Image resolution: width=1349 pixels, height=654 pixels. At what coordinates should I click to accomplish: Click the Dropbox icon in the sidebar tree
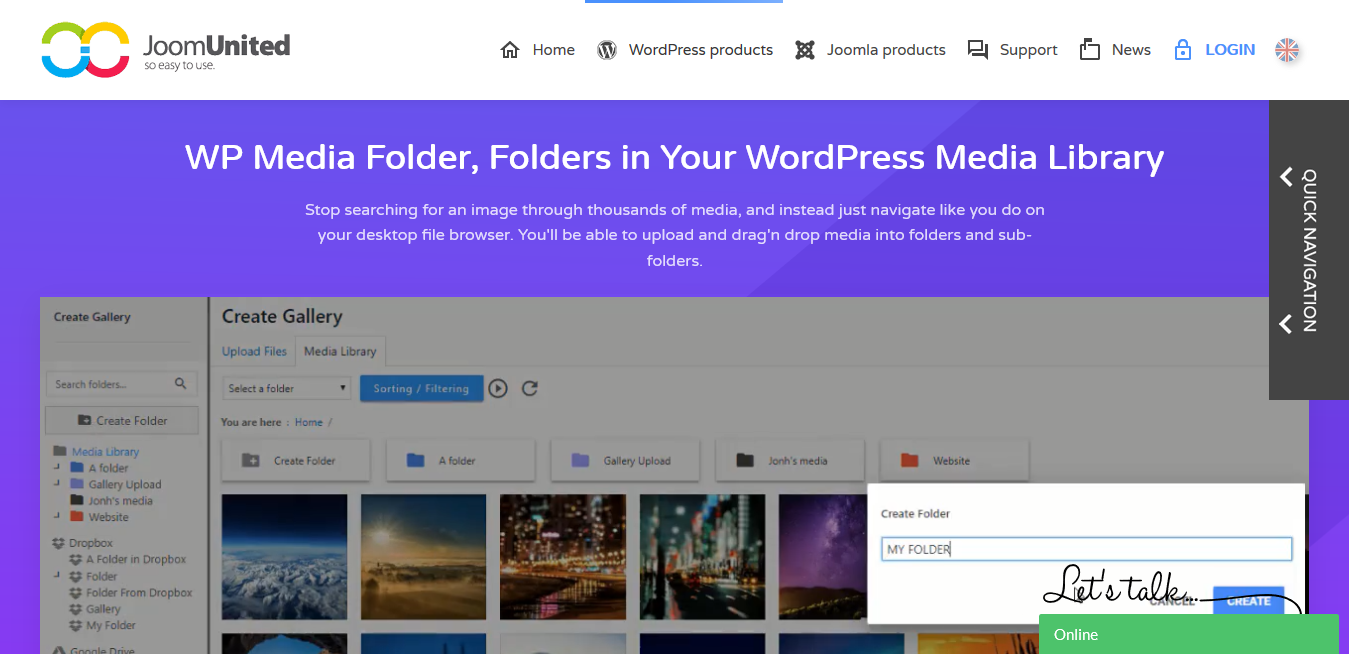pos(59,543)
